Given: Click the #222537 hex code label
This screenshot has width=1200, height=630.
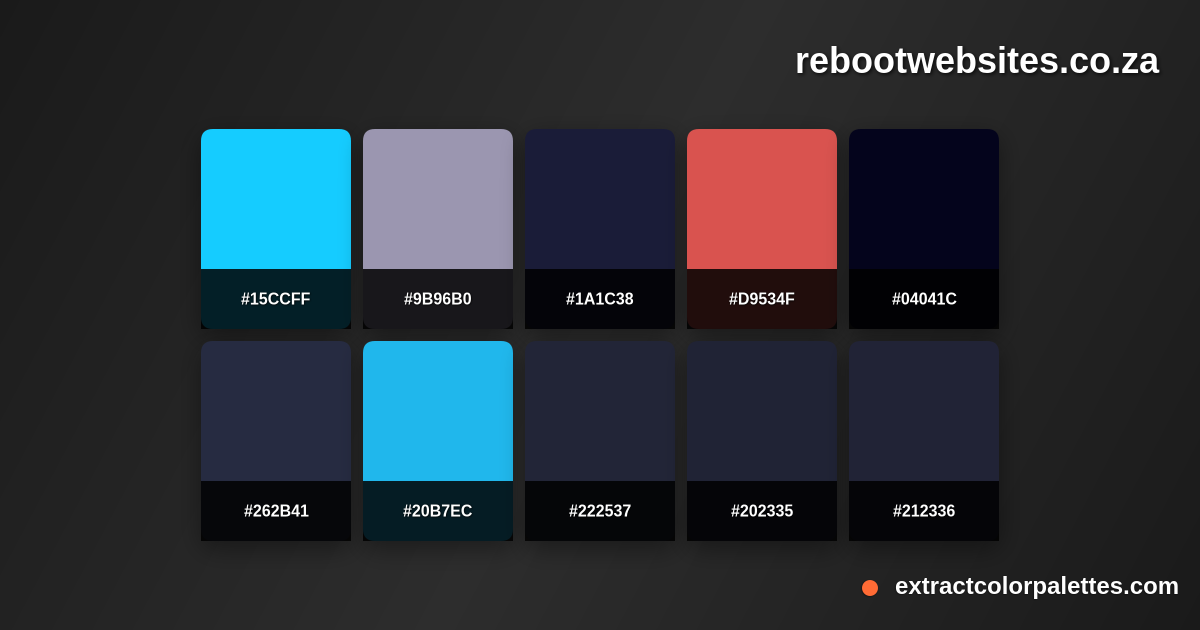Looking at the screenshot, I should click(x=600, y=511).
